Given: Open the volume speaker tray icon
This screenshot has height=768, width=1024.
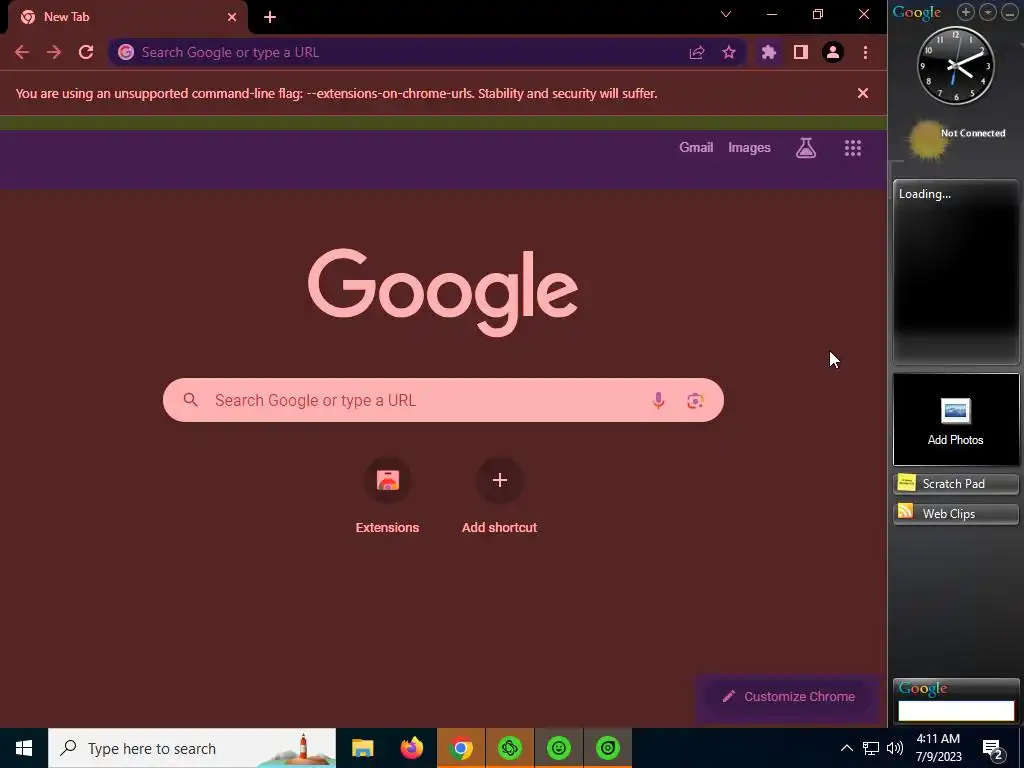Looking at the screenshot, I should coord(895,748).
